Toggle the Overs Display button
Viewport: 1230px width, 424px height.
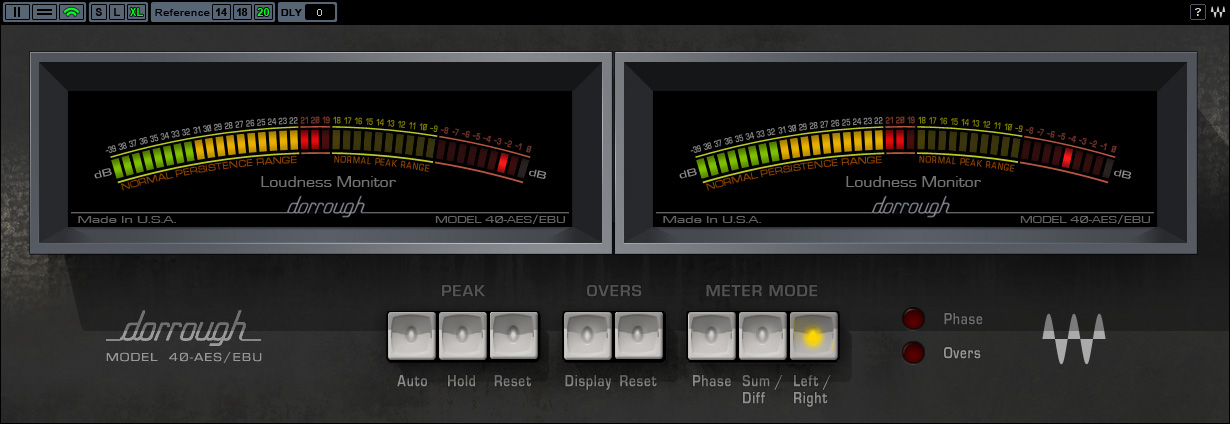[x=589, y=337]
